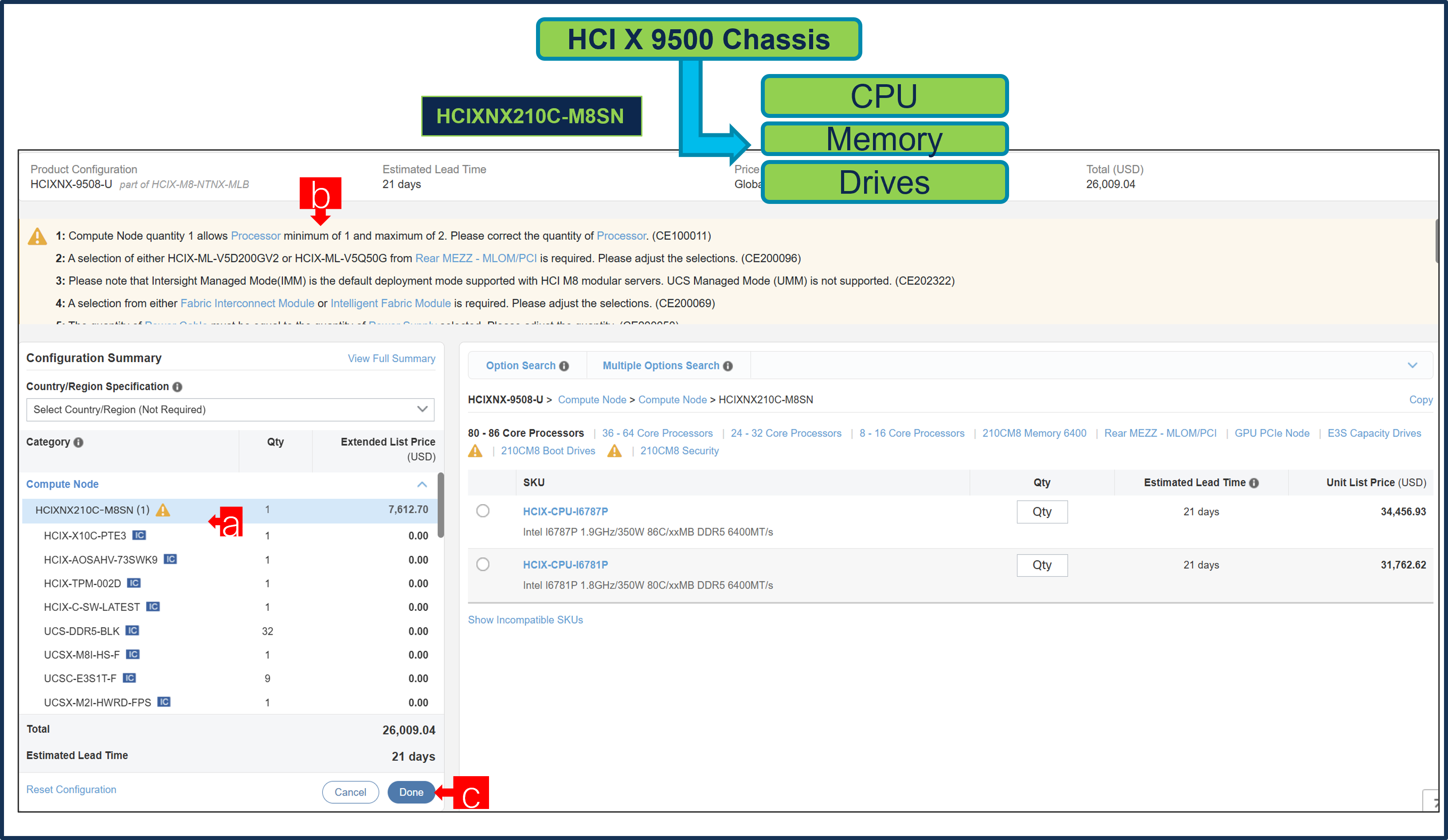Click the Qty field for HCIX-CPU-I6787P
The height and width of the screenshot is (840, 1448).
tap(1042, 512)
